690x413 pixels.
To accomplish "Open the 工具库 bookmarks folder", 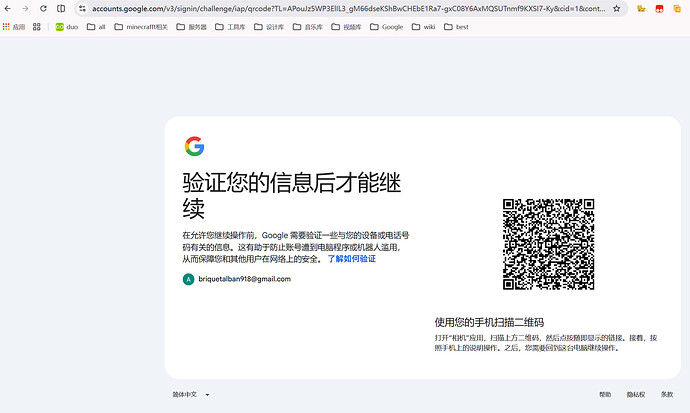I will [230, 27].
